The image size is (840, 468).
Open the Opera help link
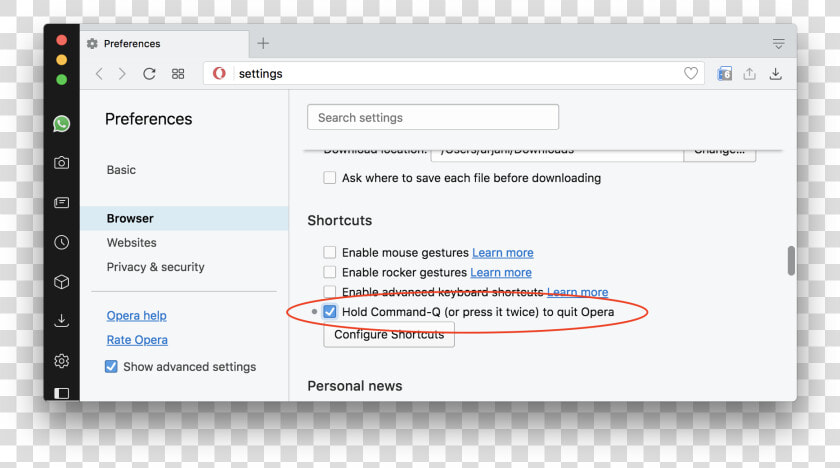[137, 315]
